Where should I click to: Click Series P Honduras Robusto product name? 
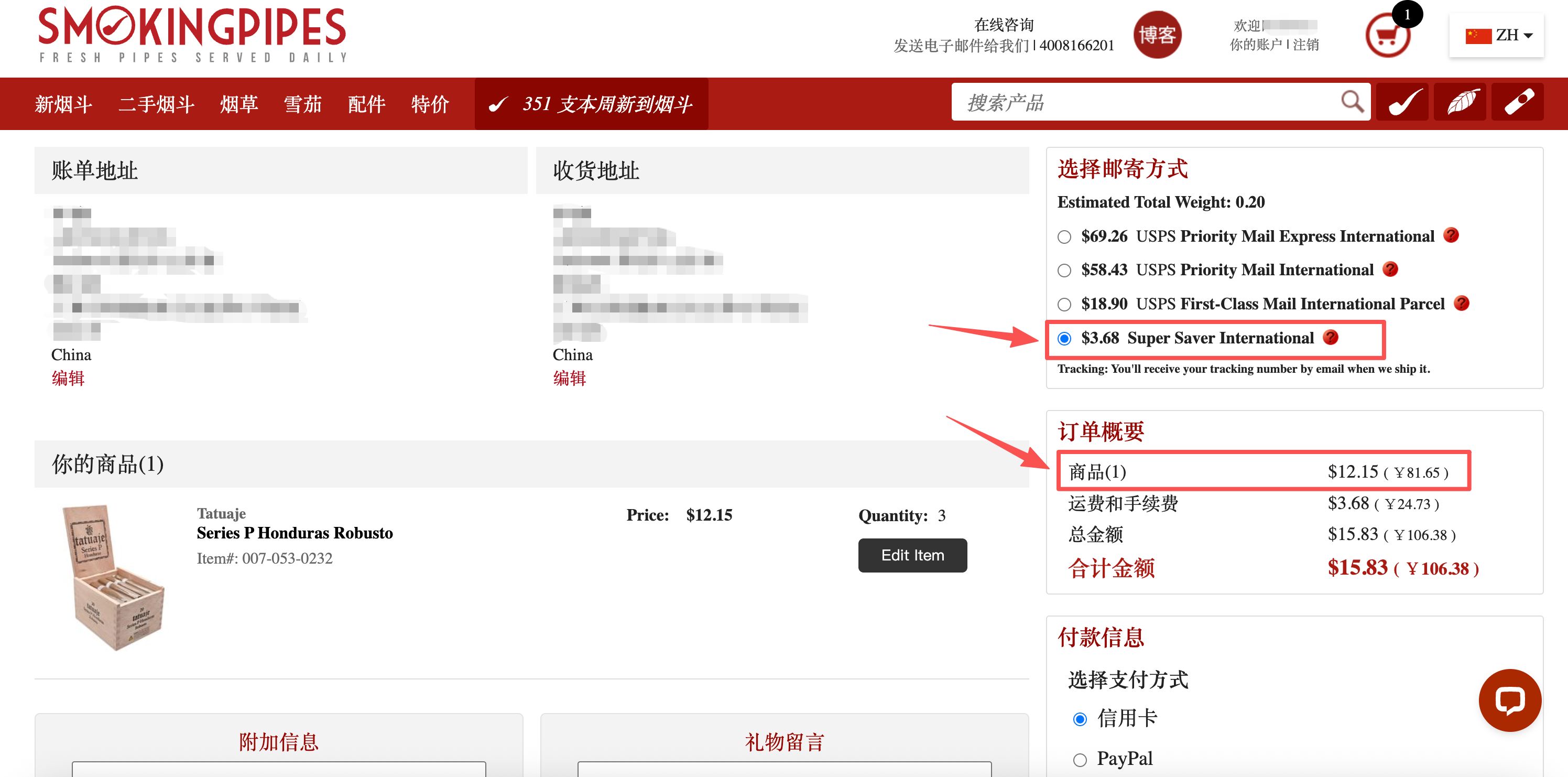(295, 533)
